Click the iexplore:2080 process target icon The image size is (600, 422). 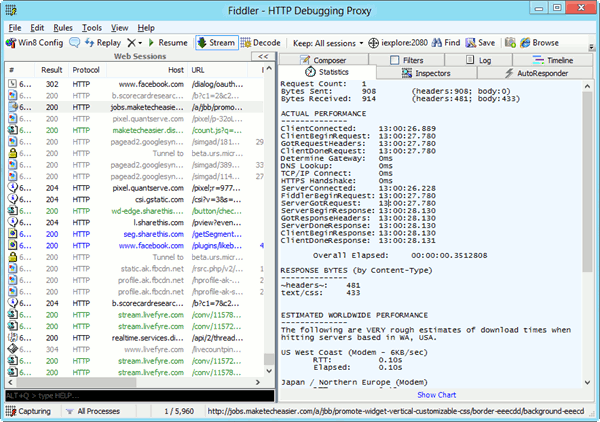click(373, 43)
